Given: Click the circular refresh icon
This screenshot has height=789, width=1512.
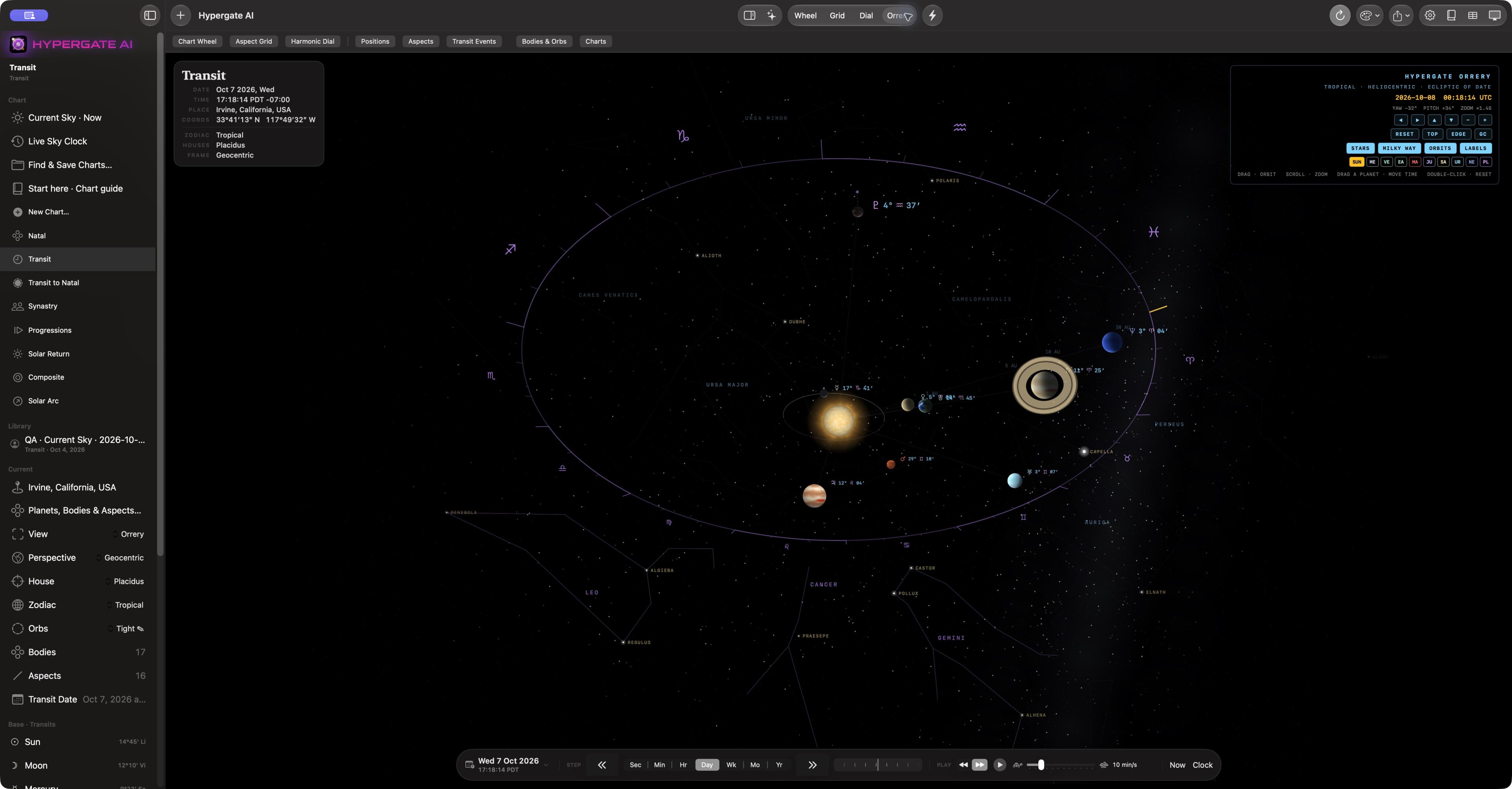Looking at the screenshot, I should click(x=1340, y=15).
